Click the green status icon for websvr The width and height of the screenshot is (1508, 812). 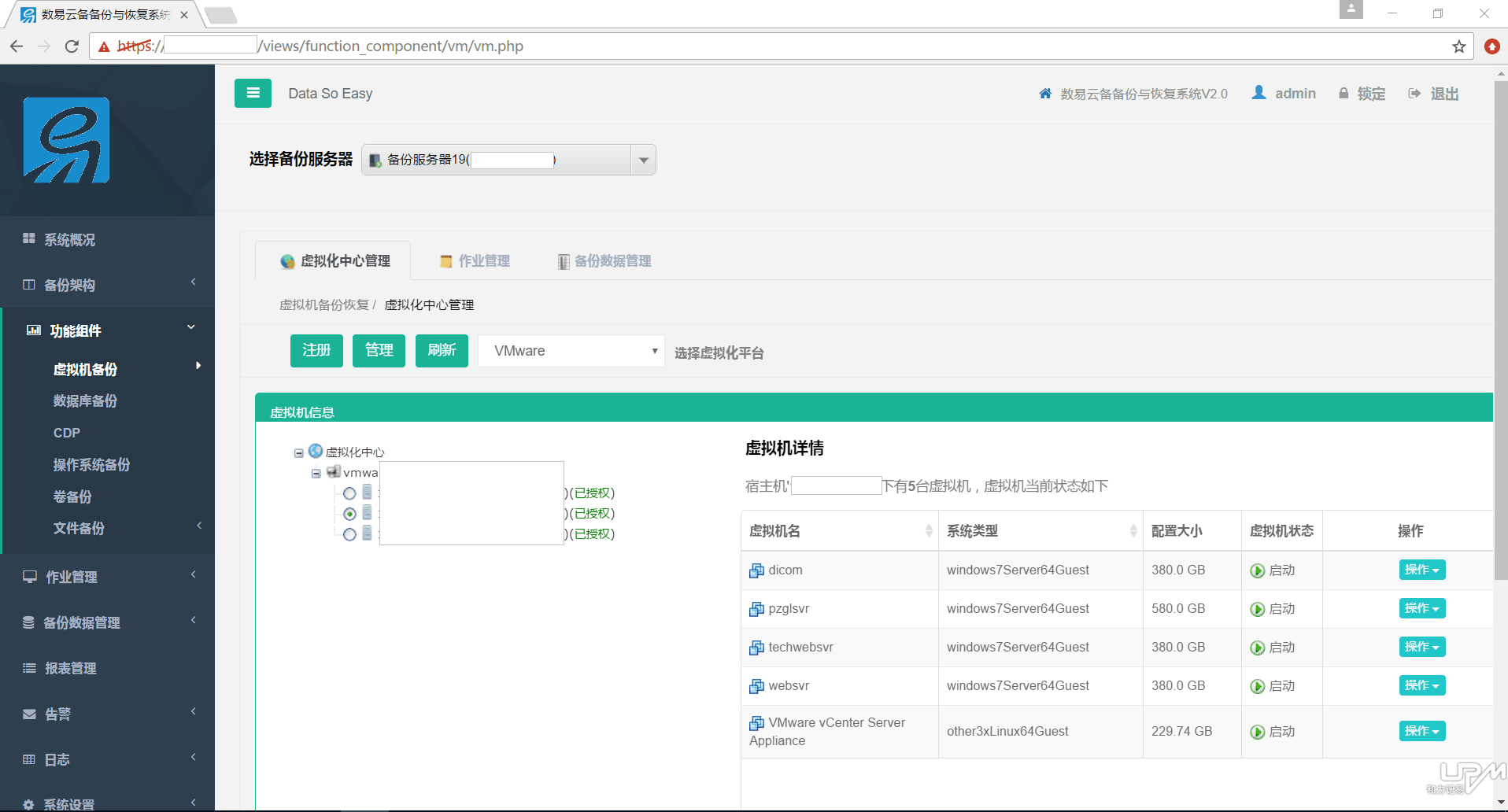pyautogui.click(x=1258, y=686)
